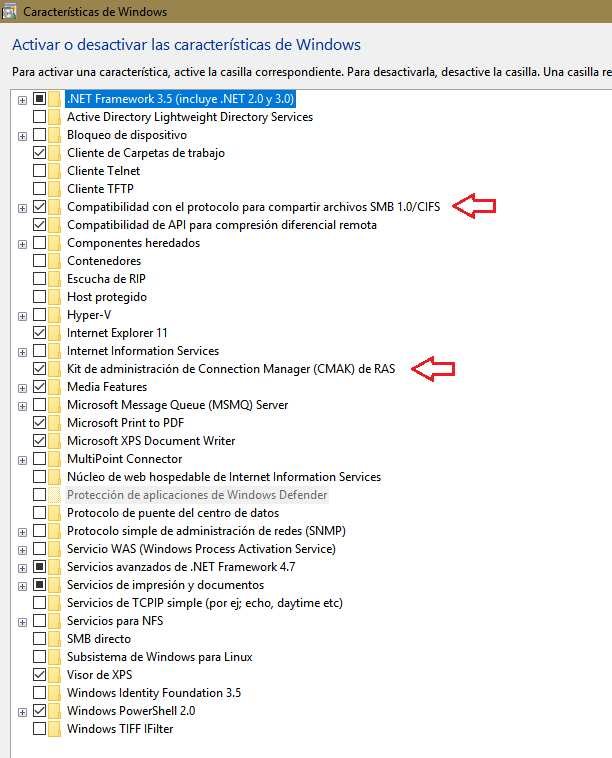
Task: Click folder icon beside Windows TIFF IFilter
Action: [55, 729]
